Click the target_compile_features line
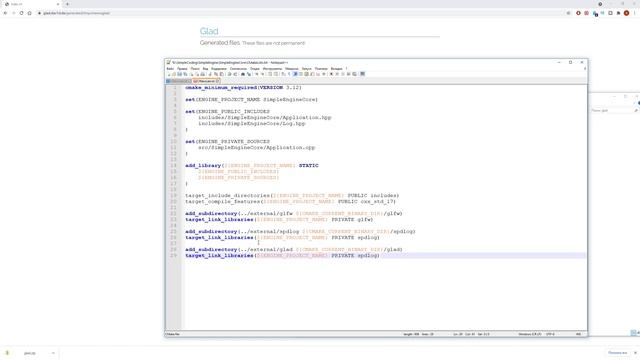 (291, 202)
